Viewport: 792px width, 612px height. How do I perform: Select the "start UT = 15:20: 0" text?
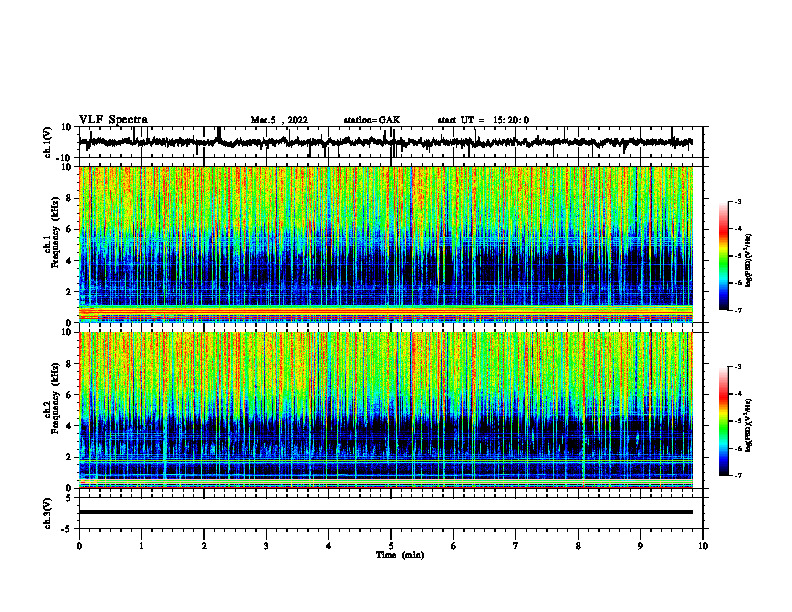tap(483, 120)
